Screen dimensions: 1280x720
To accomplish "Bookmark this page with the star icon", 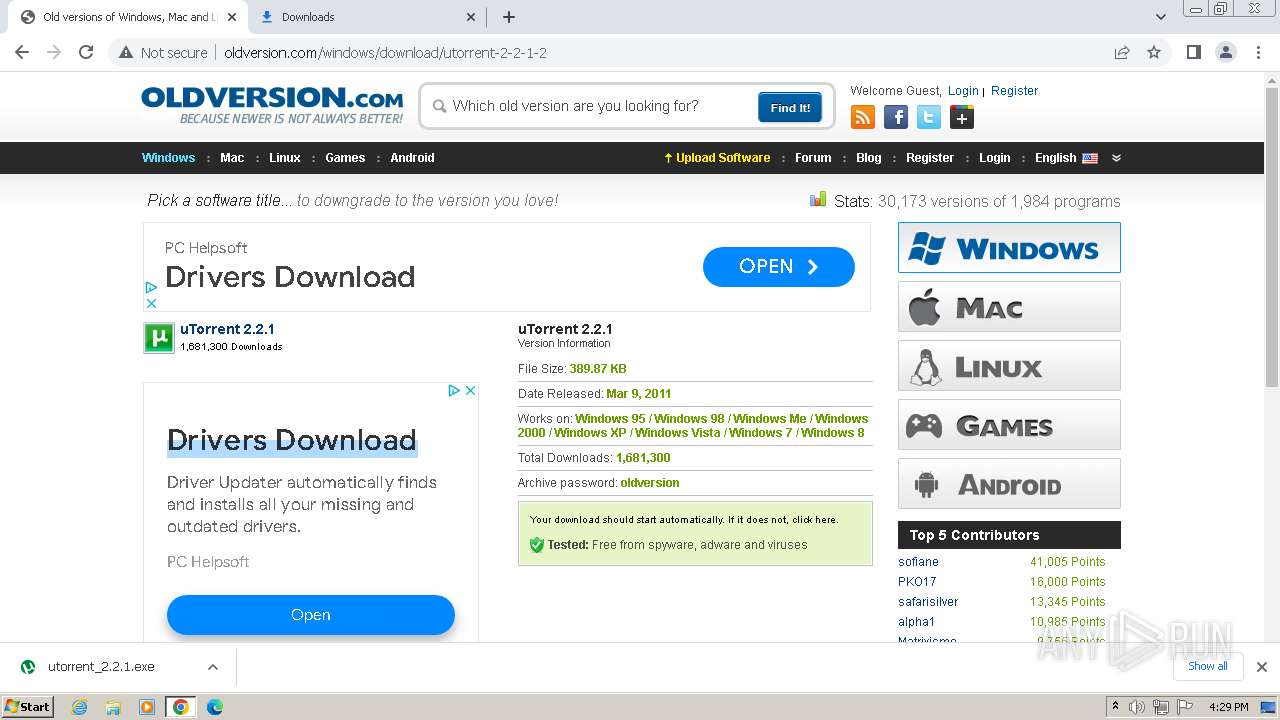I will [x=1154, y=52].
